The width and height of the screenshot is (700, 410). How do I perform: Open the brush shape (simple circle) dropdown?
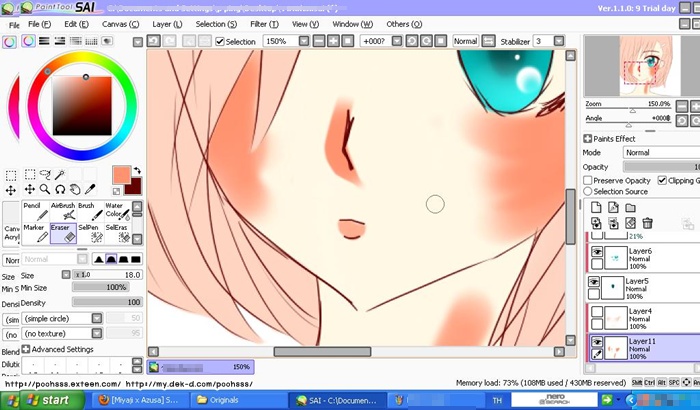(x=97, y=318)
